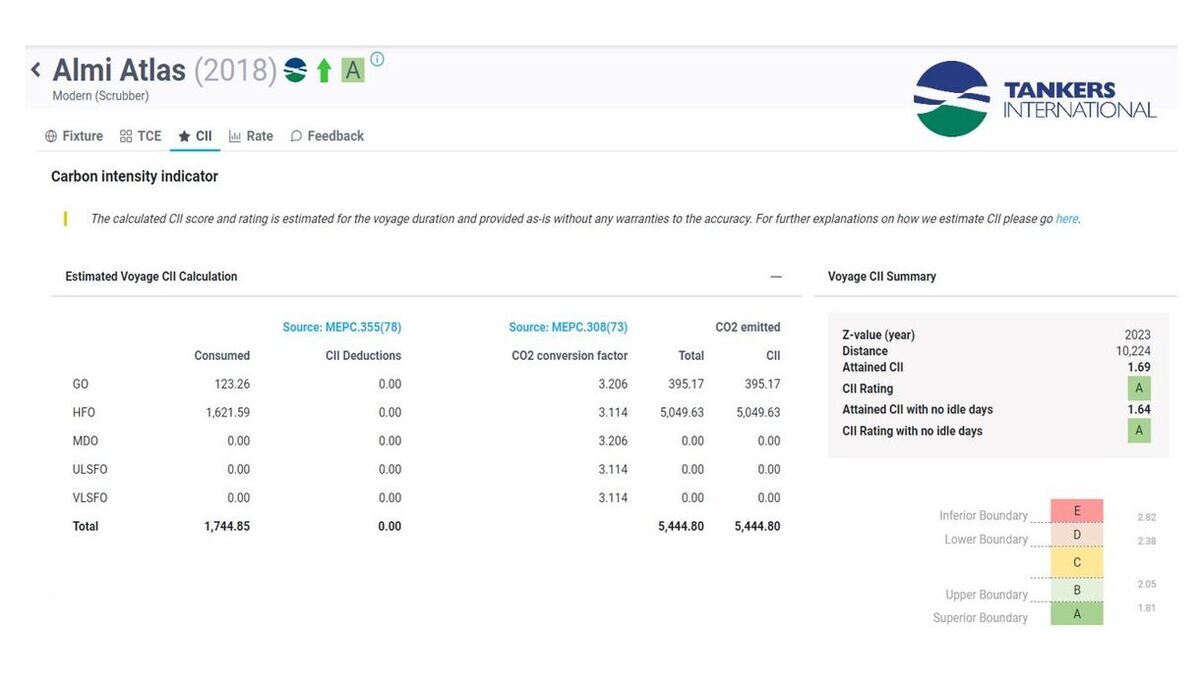
Task: Click the green A rating badge
Action: tap(351, 70)
